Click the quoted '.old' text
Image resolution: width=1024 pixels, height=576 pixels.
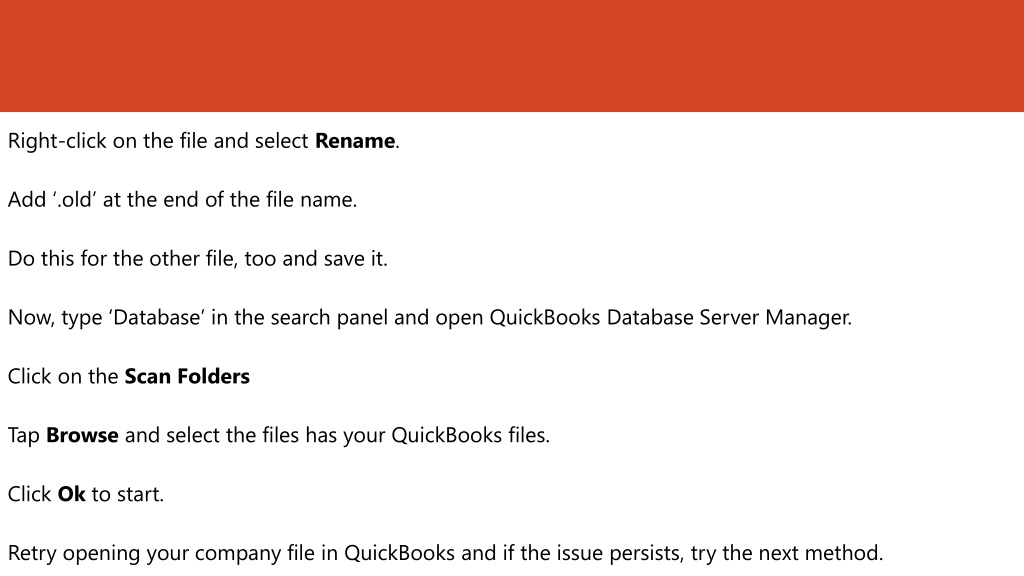[x=74, y=200]
